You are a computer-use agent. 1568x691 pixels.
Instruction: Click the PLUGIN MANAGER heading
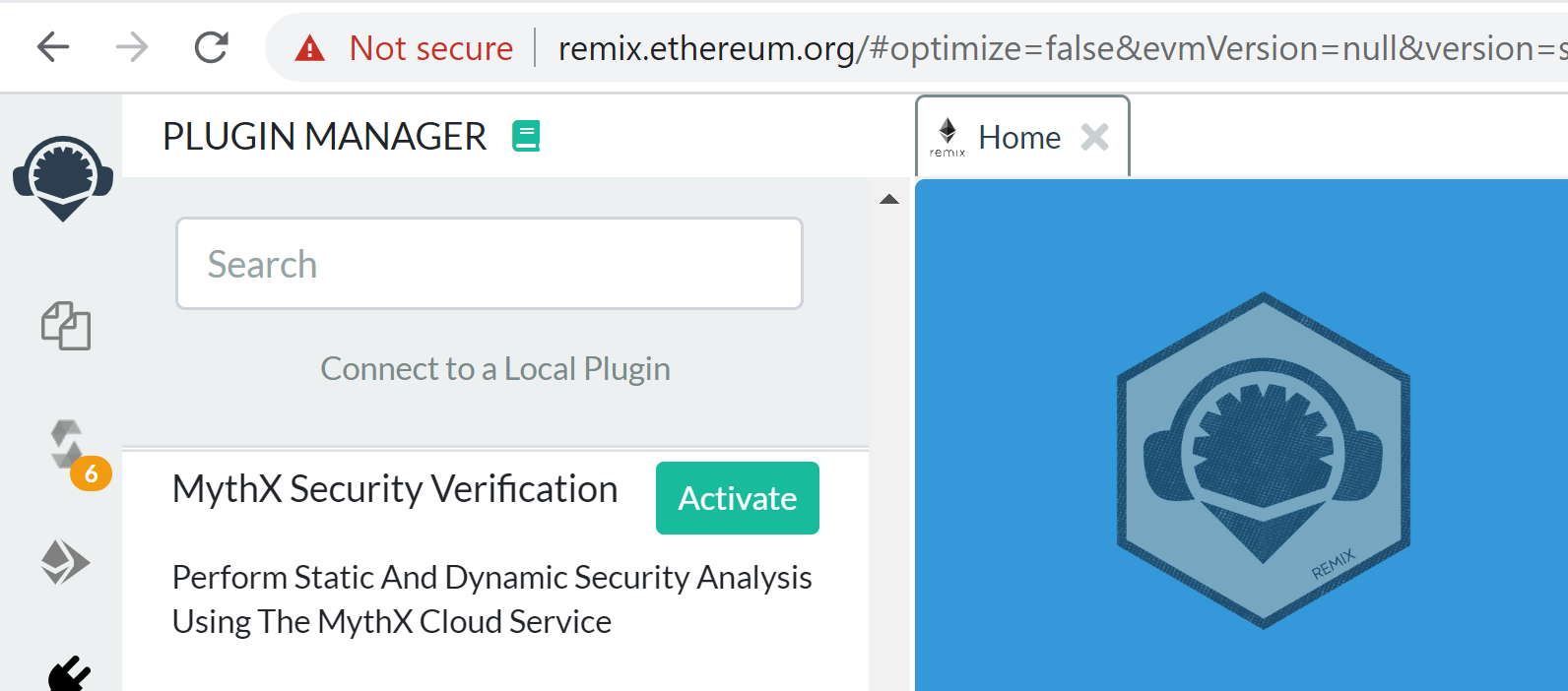(x=324, y=136)
